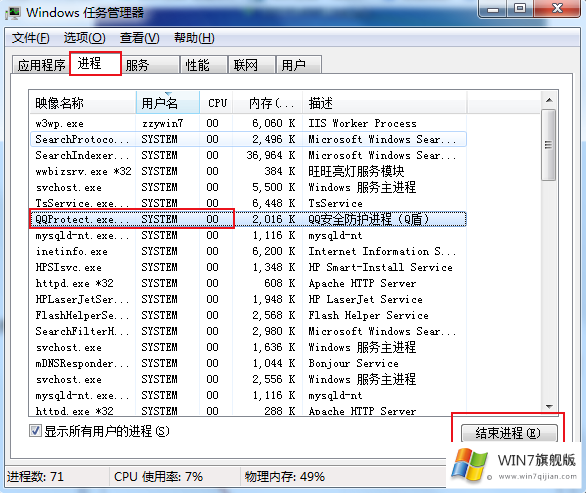Click the HP LaserJet Service description
586x493 pixels.
coord(365,299)
